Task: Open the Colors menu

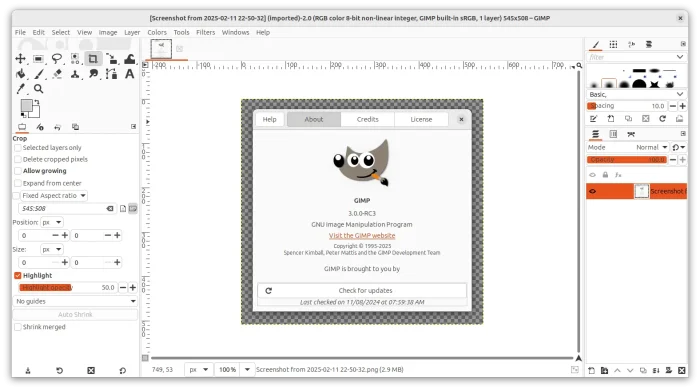Action: click(157, 32)
